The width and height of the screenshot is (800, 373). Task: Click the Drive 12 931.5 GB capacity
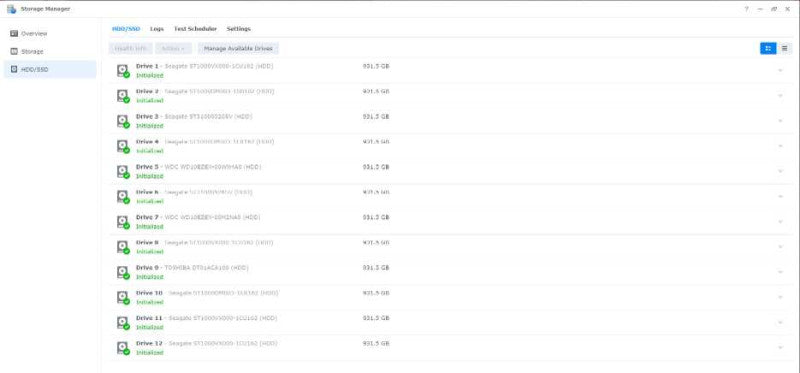click(x=376, y=343)
